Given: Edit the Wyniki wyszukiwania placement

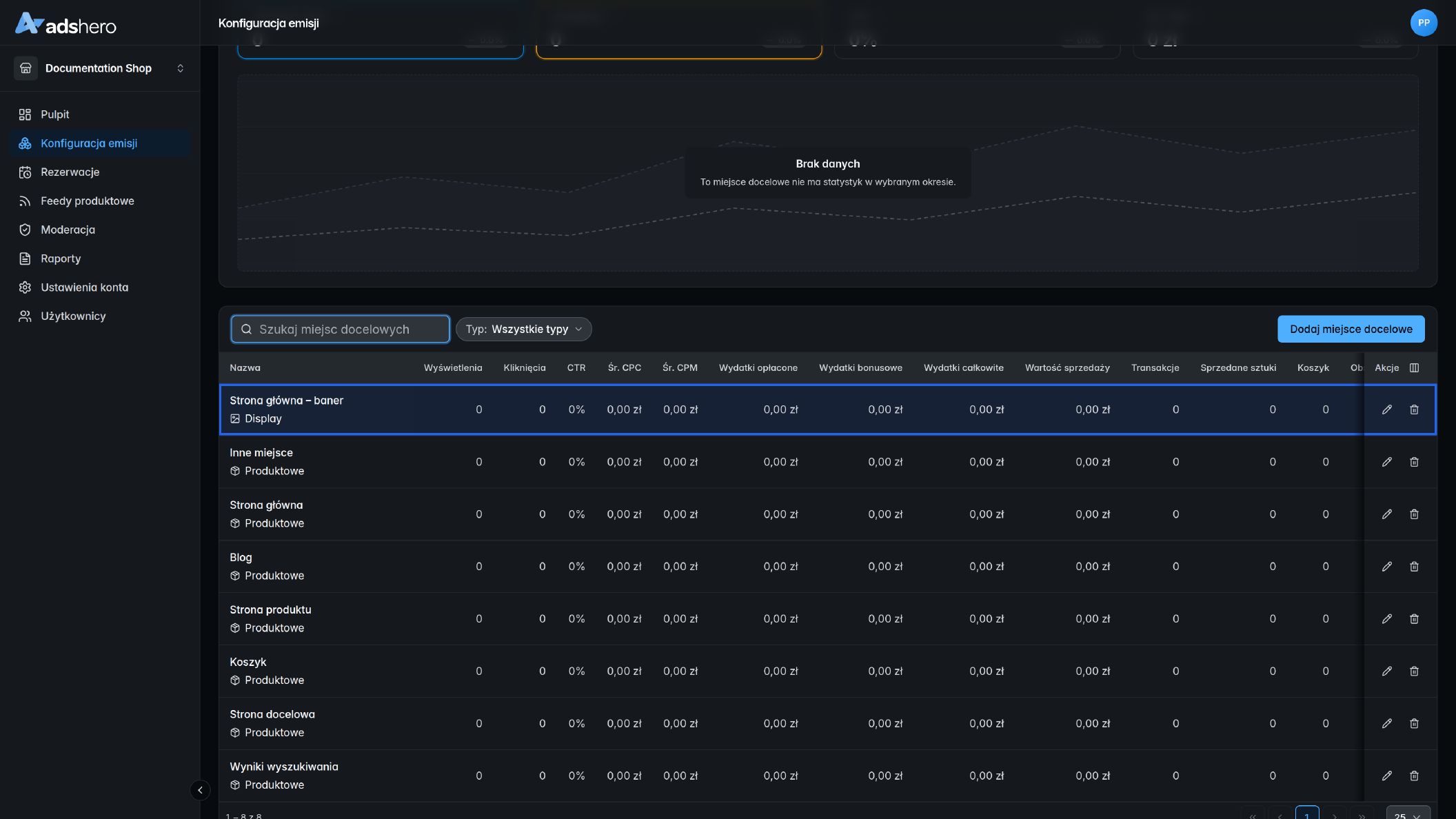Looking at the screenshot, I should pos(1386,776).
